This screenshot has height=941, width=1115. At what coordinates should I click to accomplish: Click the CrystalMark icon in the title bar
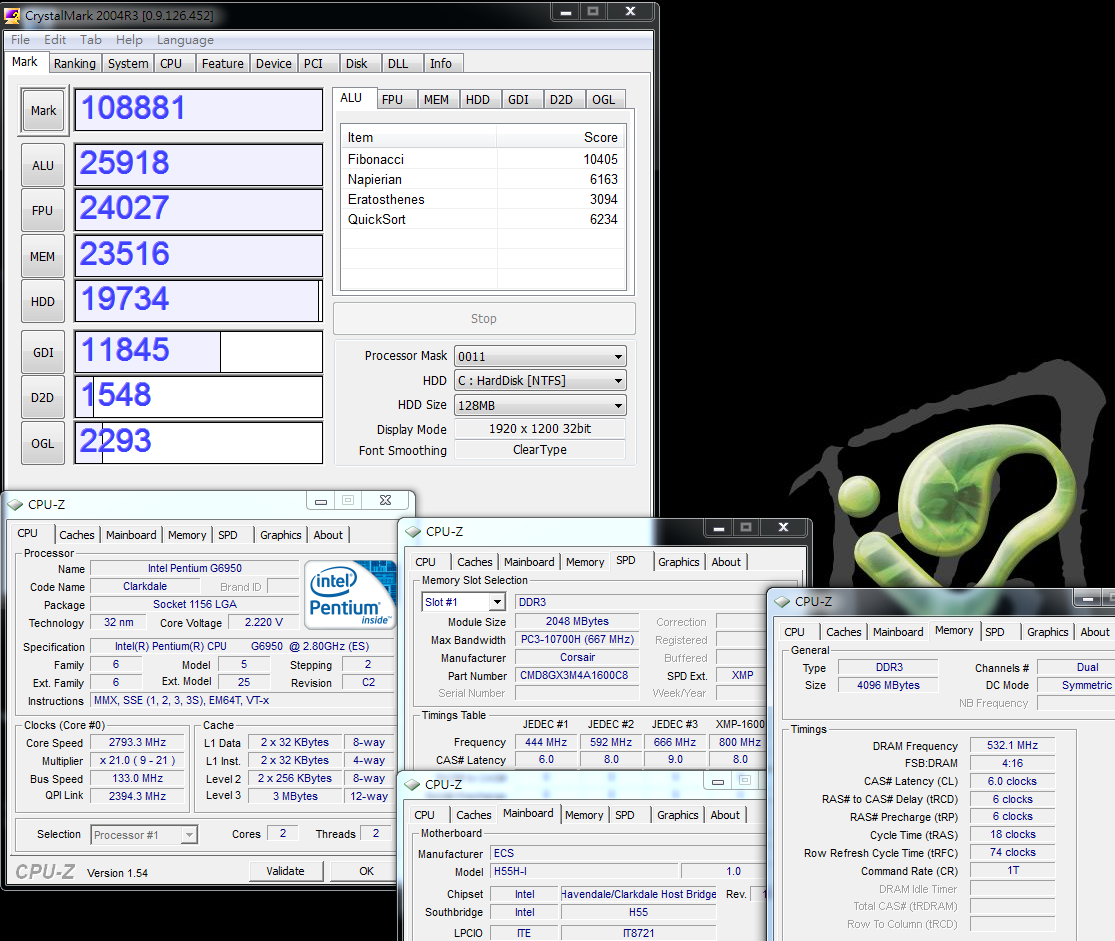[13, 16]
